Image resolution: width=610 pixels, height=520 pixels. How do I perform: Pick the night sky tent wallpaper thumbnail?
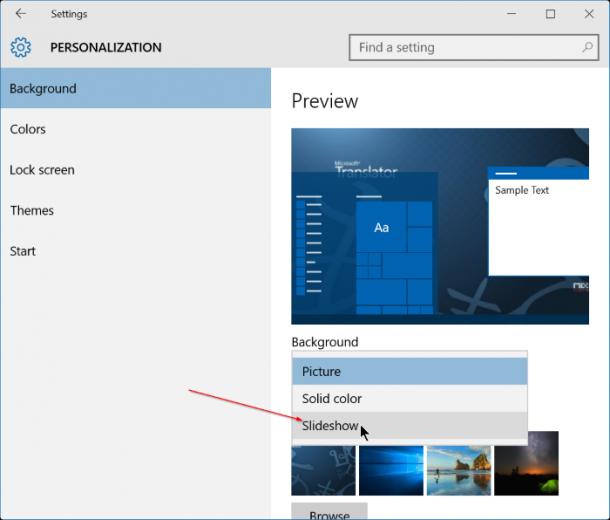(526, 463)
